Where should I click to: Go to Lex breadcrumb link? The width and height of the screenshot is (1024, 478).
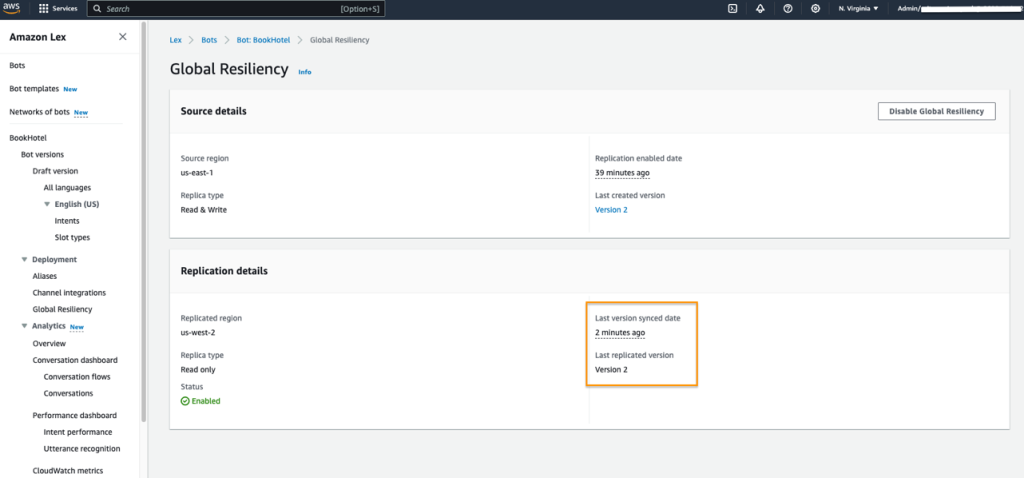click(176, 40)
